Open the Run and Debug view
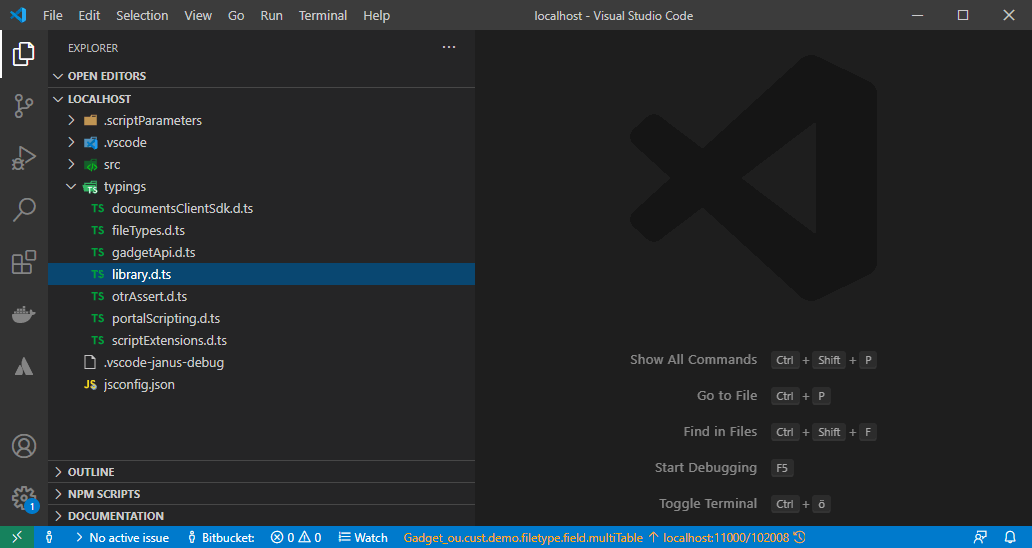 24,158
